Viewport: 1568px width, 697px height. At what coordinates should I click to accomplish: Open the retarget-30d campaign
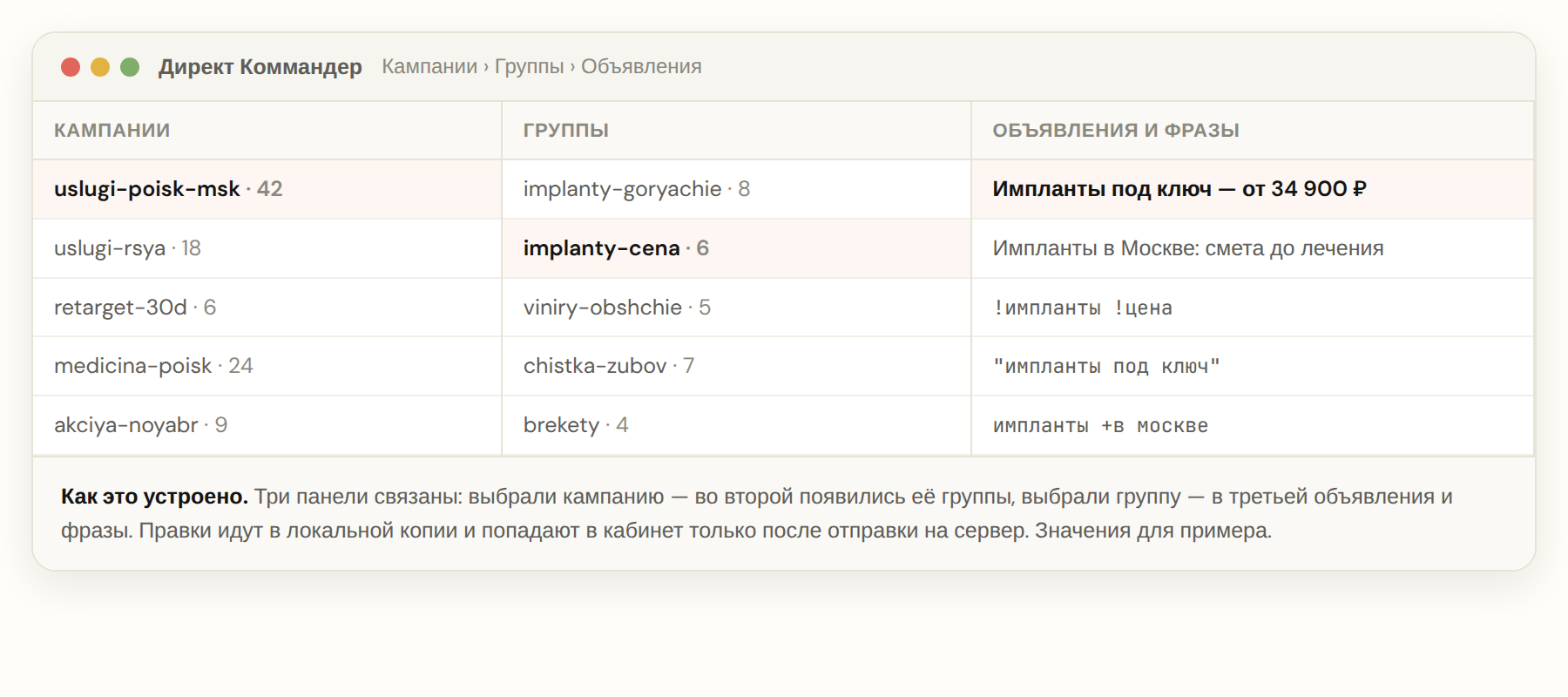[x=267, y=308]
